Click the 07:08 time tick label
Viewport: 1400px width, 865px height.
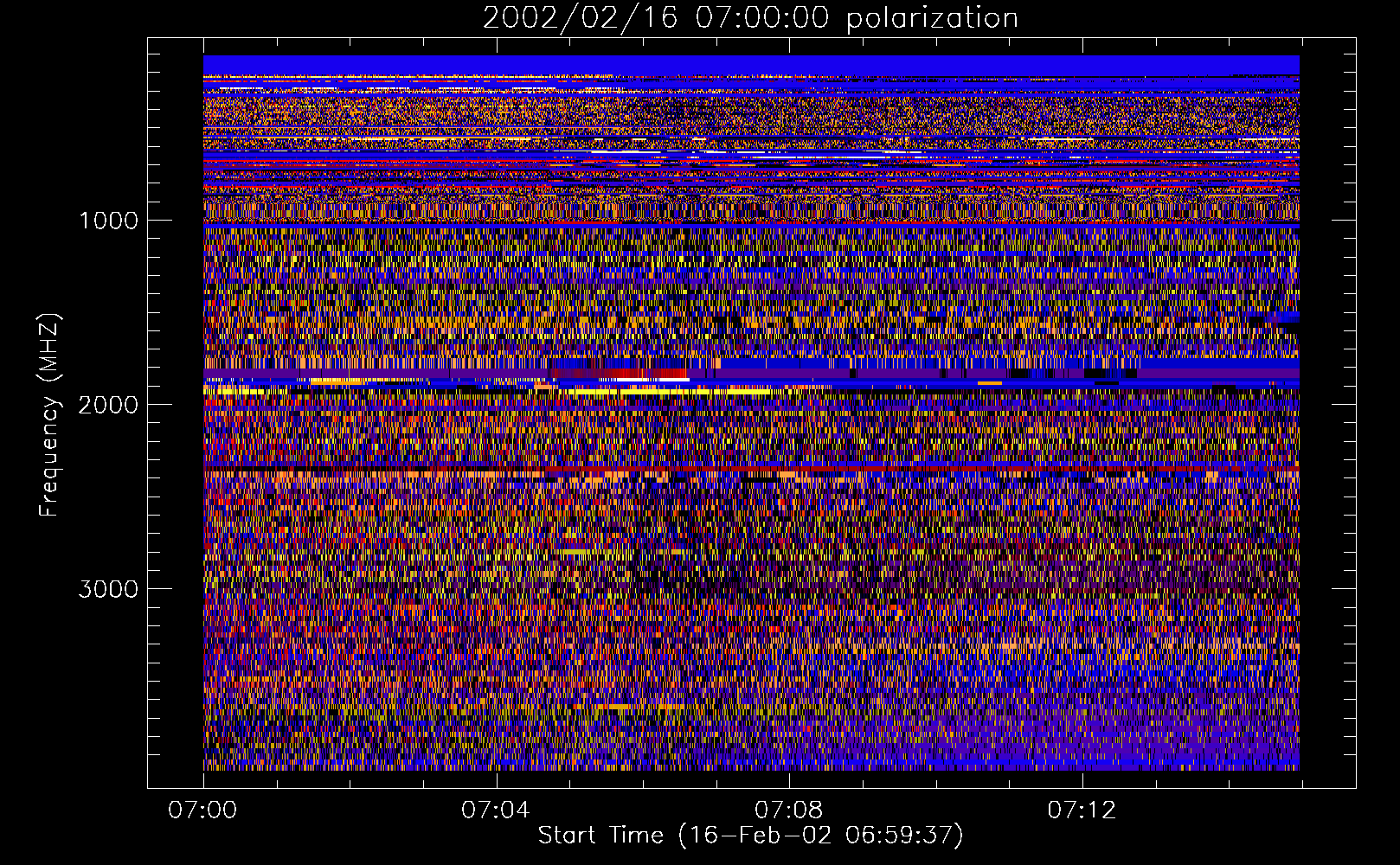788,811
